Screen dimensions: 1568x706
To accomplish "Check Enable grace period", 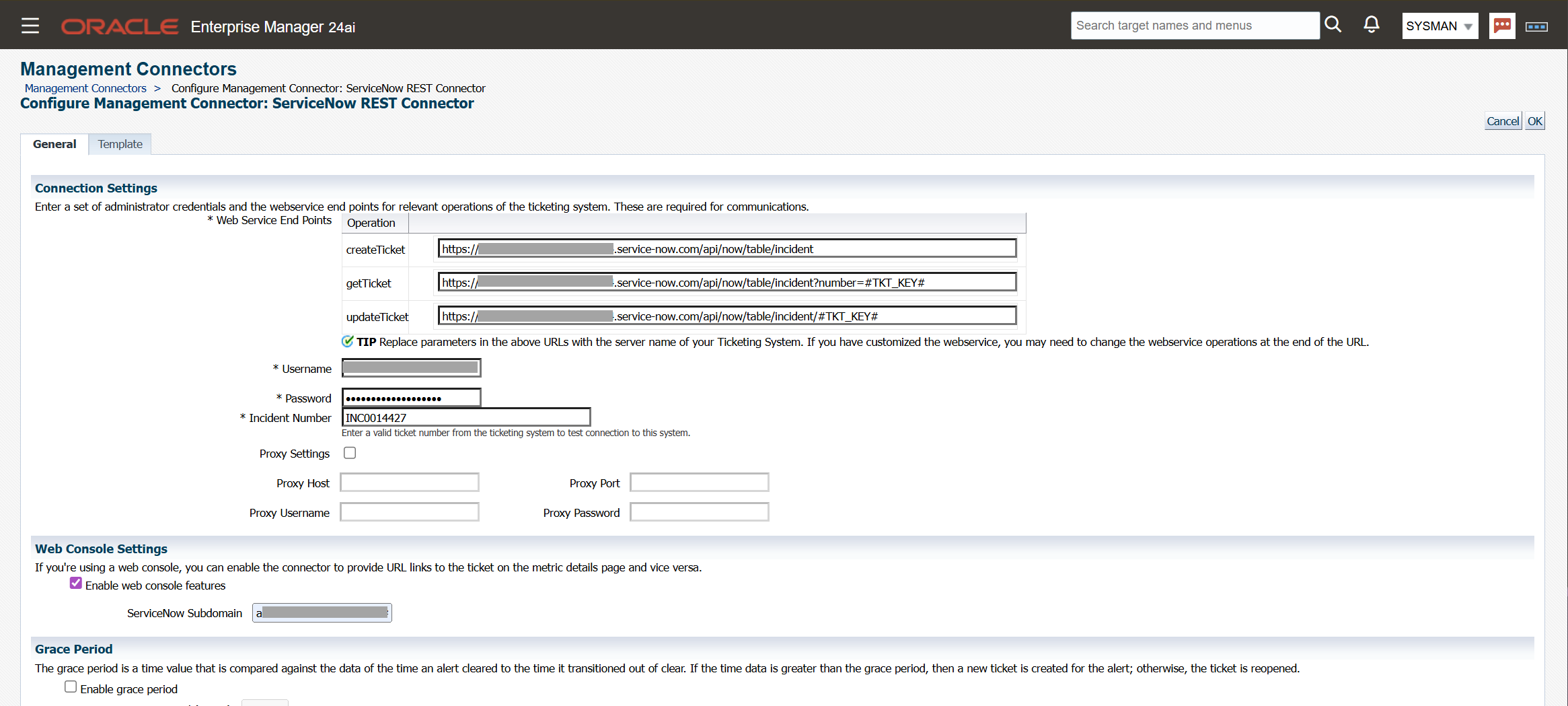I will (71, 686).
